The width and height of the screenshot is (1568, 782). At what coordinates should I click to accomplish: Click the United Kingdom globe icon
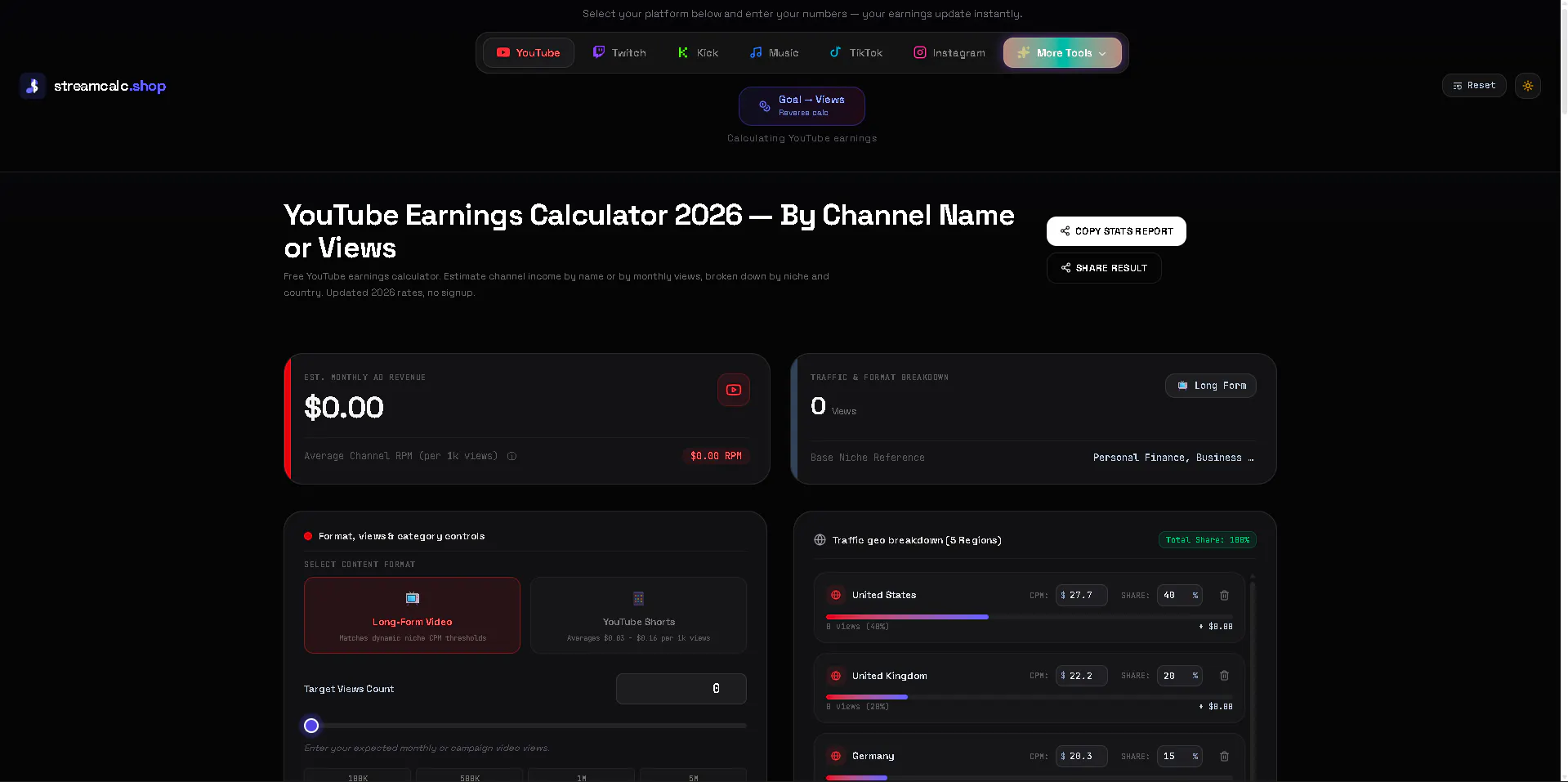(x=836, y=676)
